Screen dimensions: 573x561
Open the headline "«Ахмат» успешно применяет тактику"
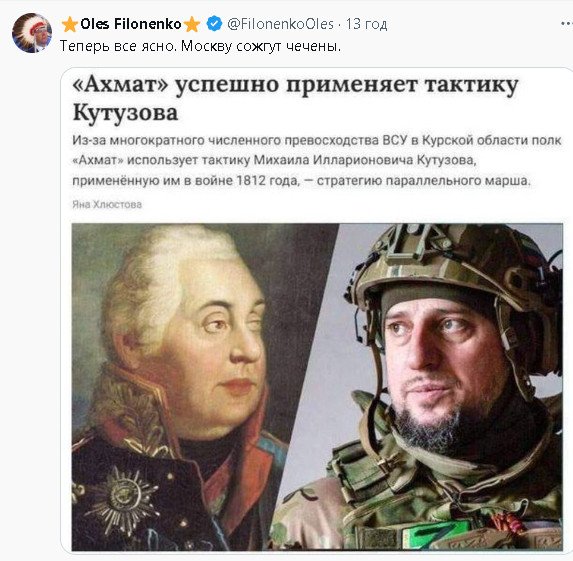(x=295, y=86)
